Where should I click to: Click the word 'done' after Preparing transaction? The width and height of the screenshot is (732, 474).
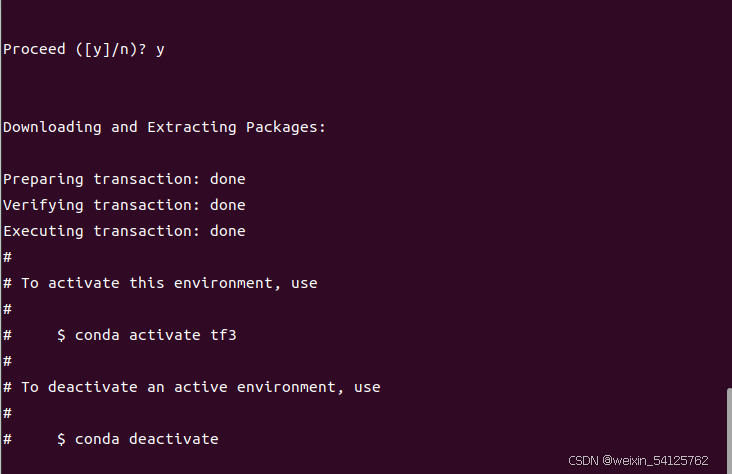pyautogui.click(x=228, y=179)
